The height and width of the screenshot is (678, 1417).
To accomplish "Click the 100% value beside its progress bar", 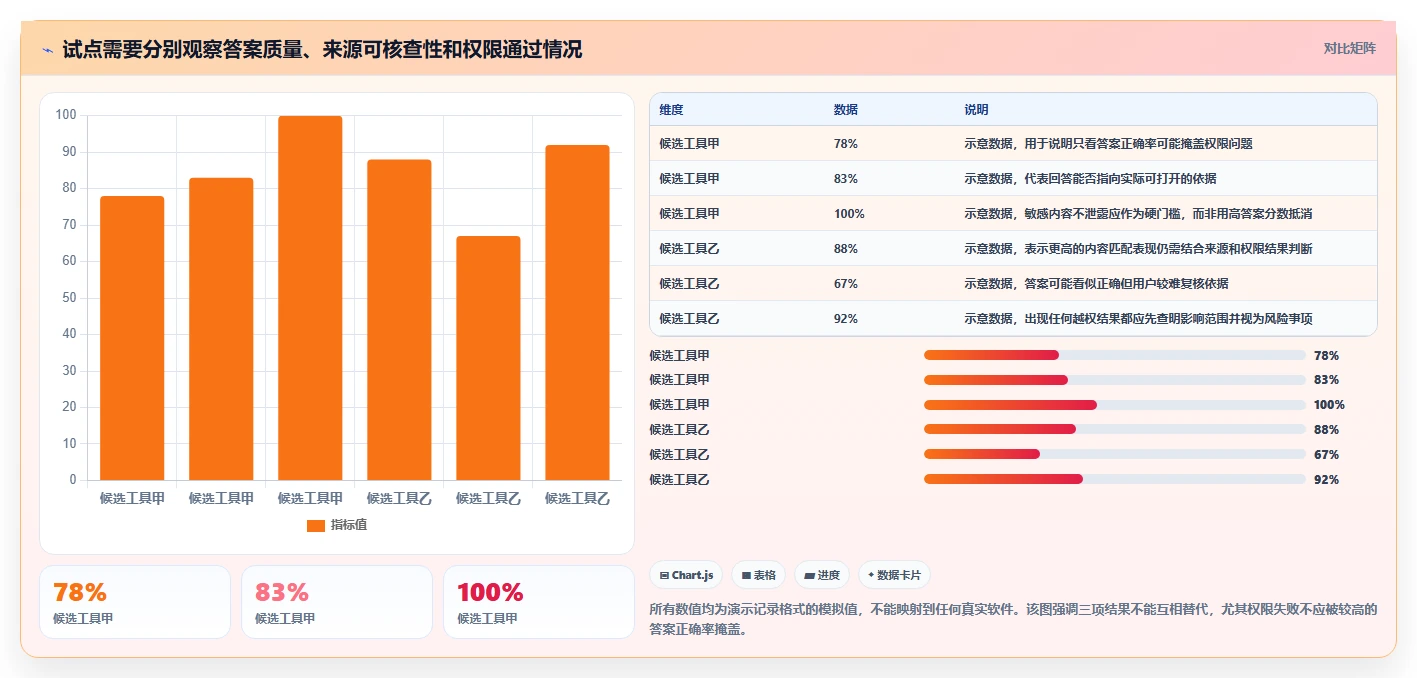I will (x=1329, y=405).
